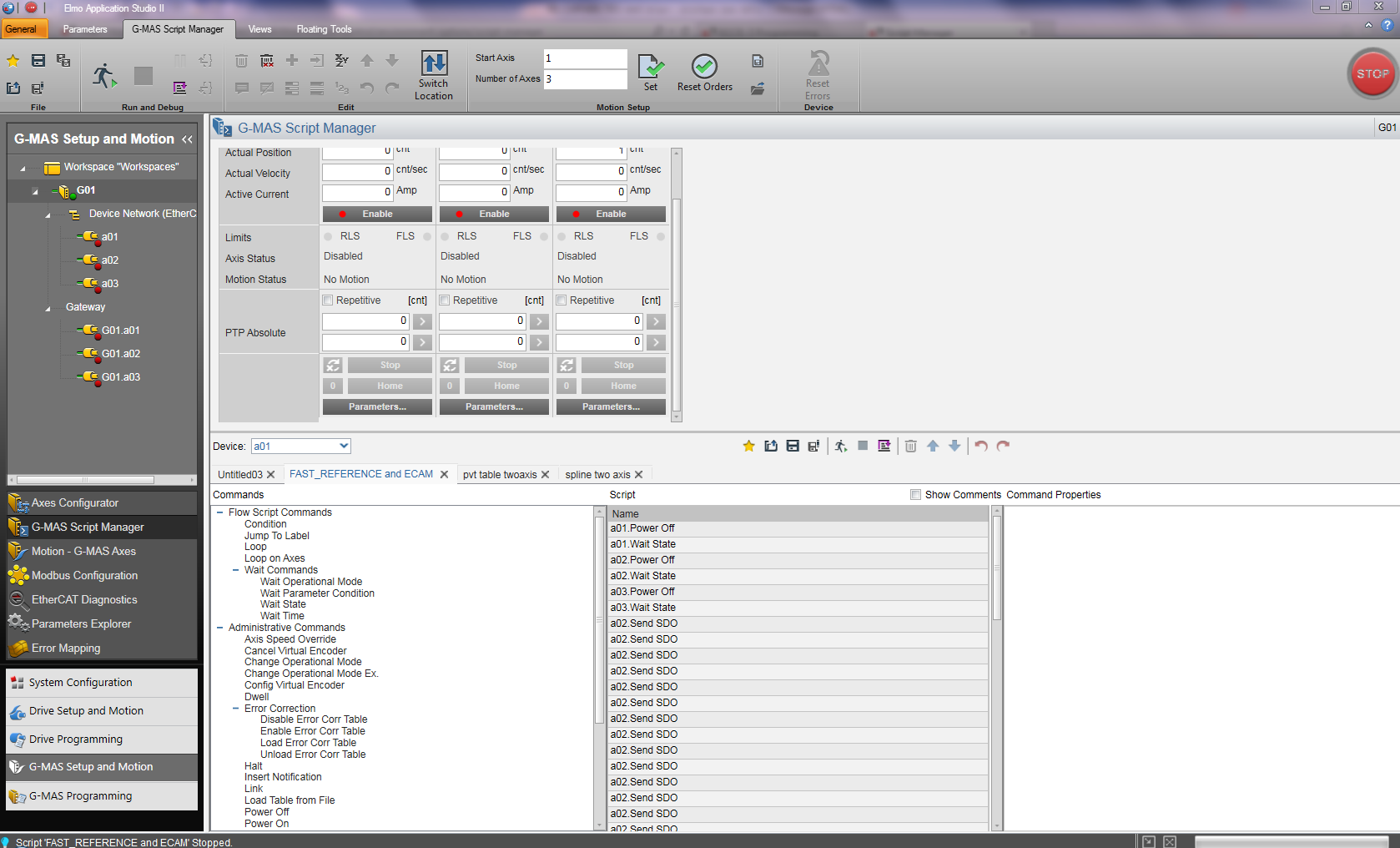Collapse the Device Network tree node
1400x848 pixels.
[x=48, y=215]
